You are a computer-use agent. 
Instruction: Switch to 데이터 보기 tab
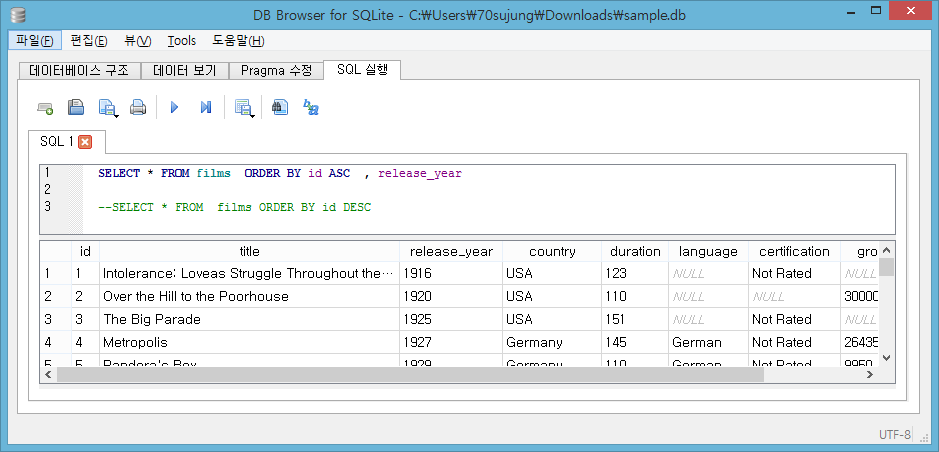[184, 71]
